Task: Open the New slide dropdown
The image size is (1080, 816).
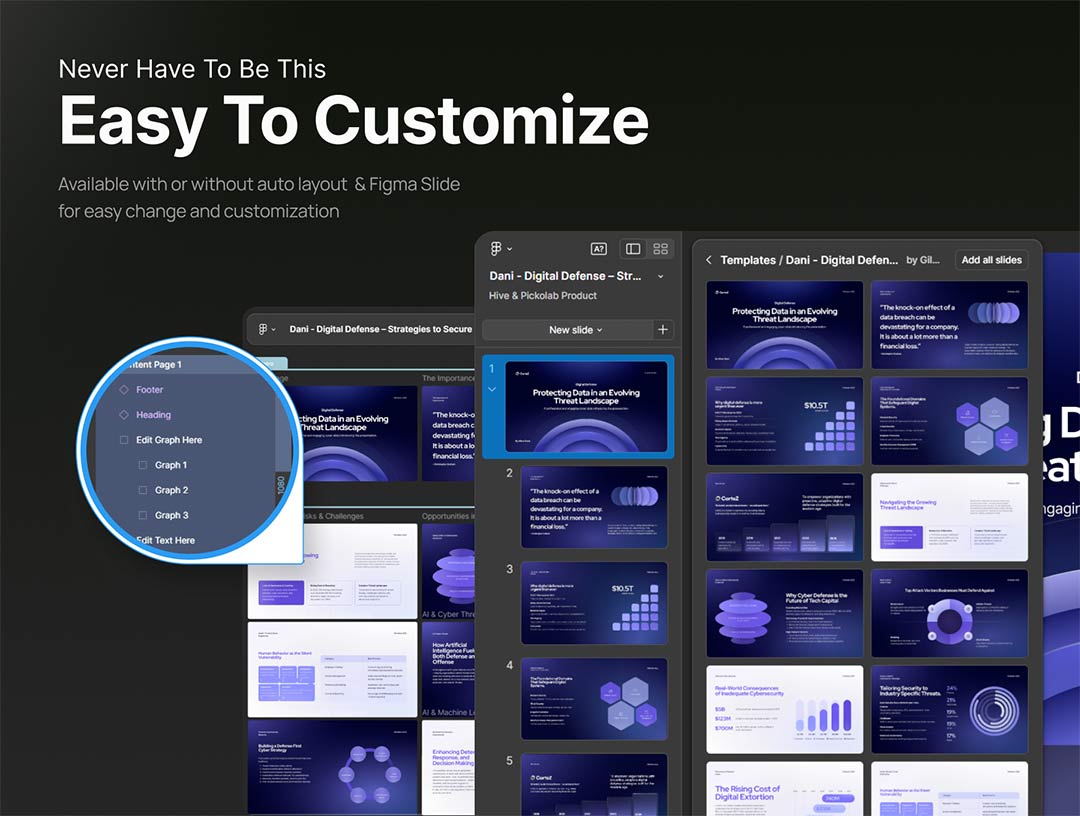Action: tap(575, 330)
